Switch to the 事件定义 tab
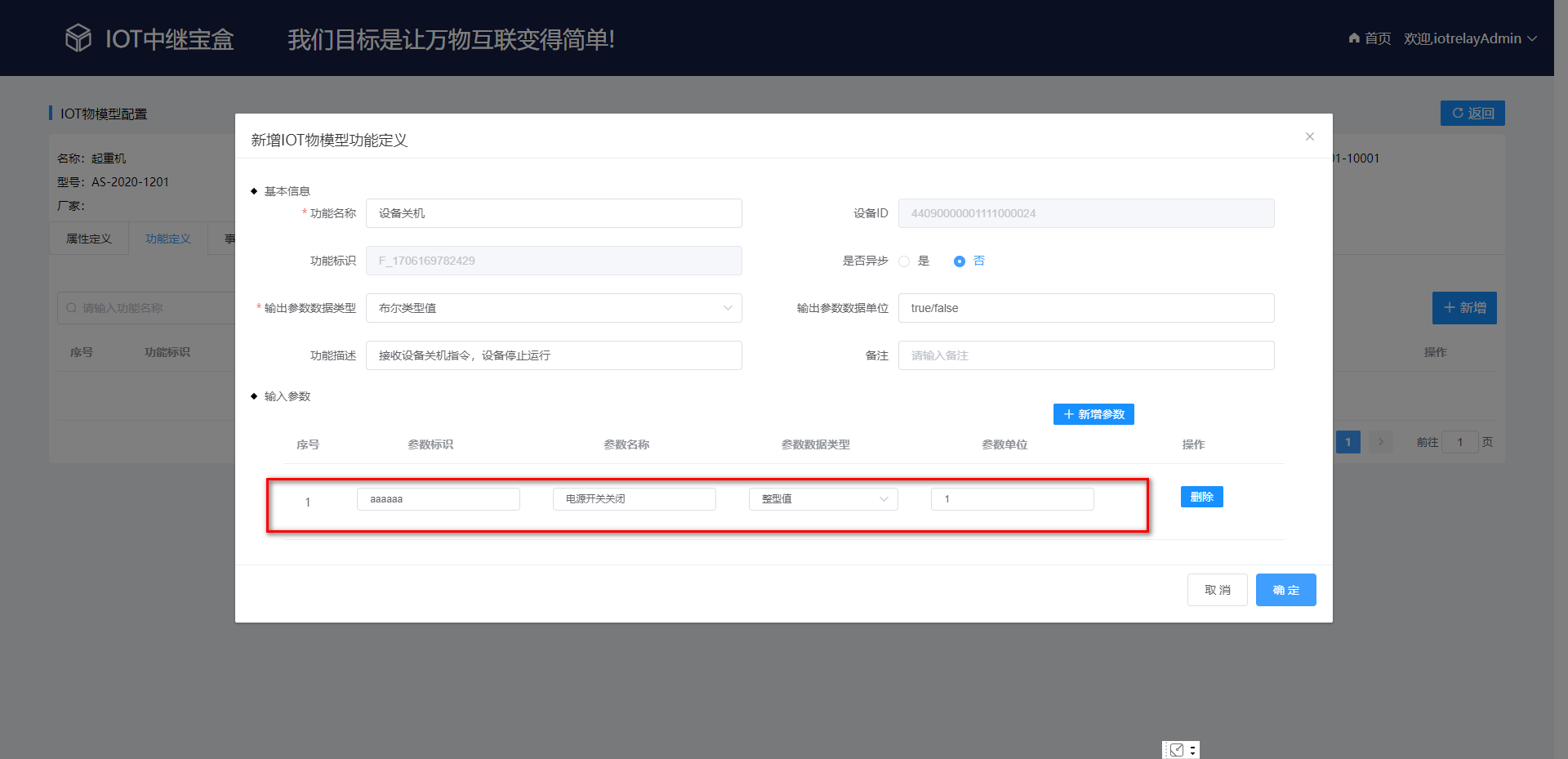This screenshot has height=759, width=1568. (x=231, y=238)
